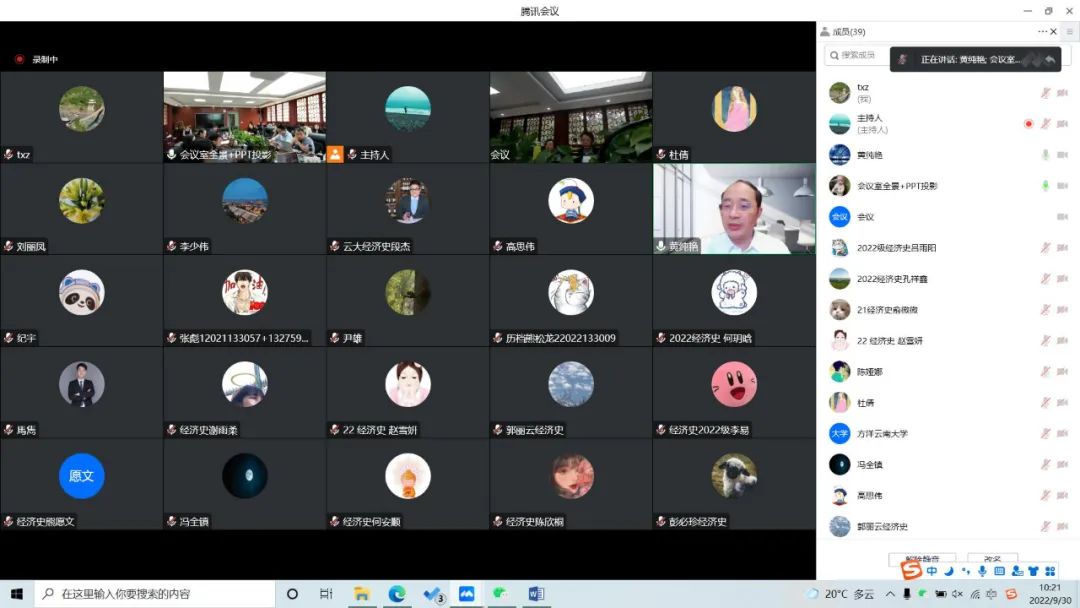Click the green microphone icon next to 黄纯艳
Viewport: 1080px width, 608px height.
[x=1045, y=155]
